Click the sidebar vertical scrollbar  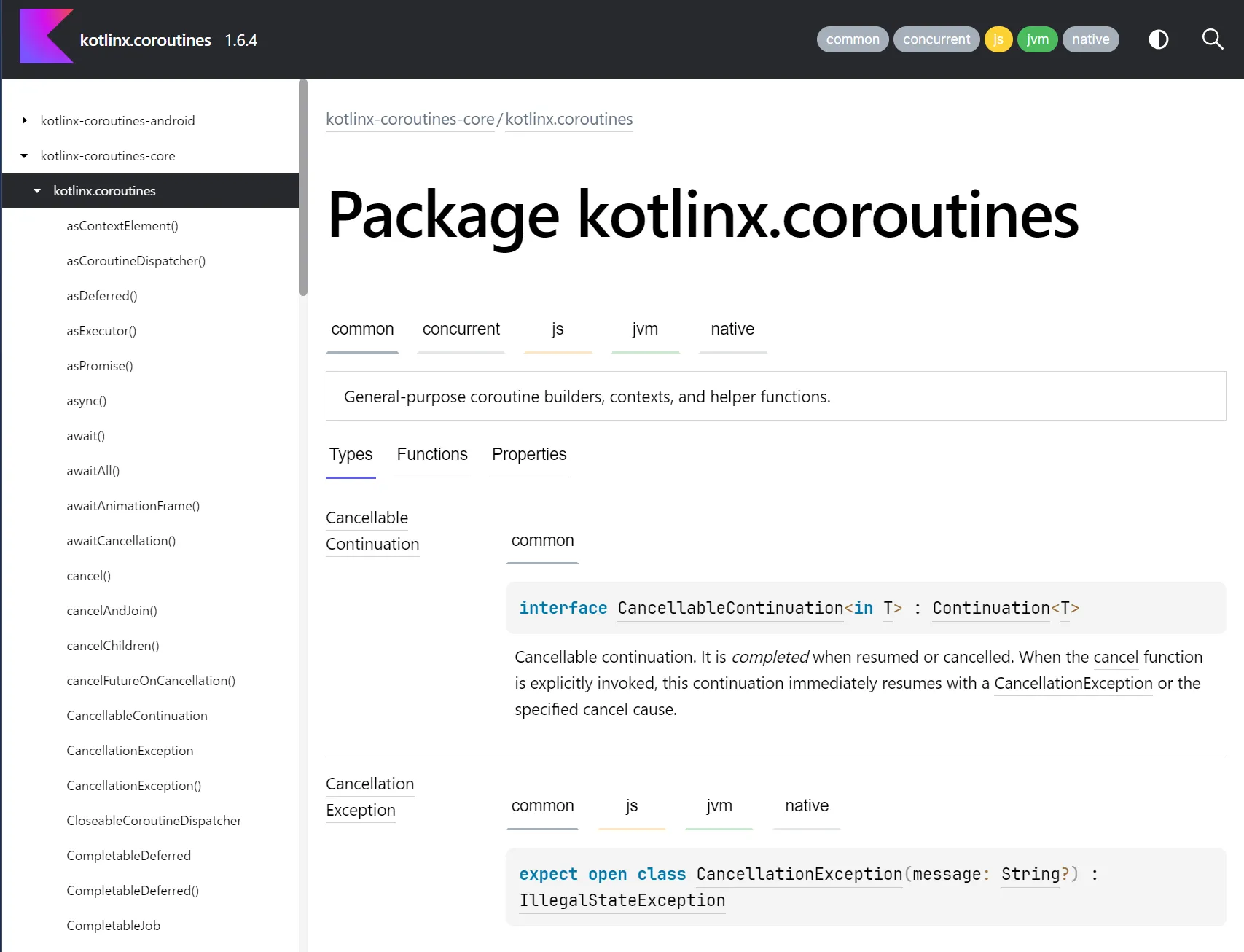(x=303, y=190)
